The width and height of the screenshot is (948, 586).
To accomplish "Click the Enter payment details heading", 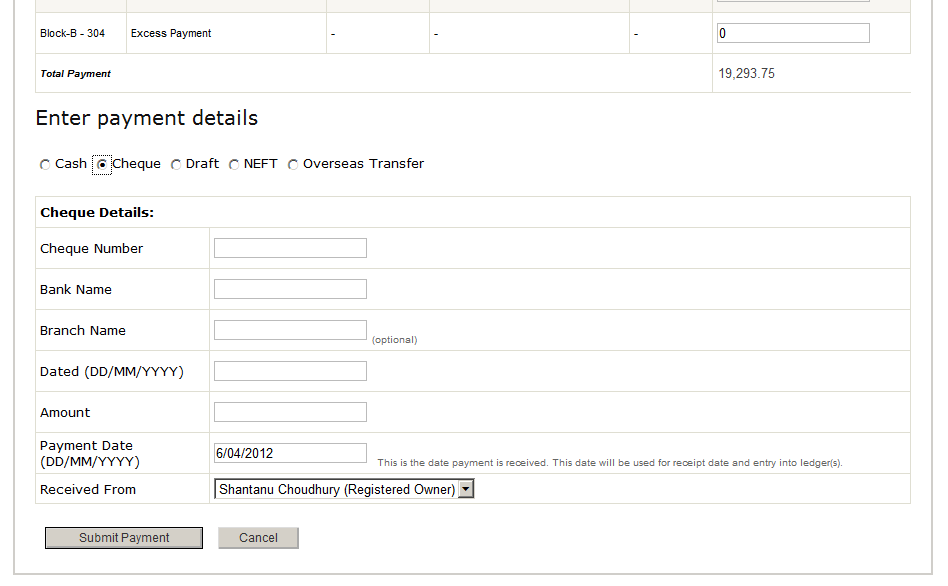I will point(147,118).
